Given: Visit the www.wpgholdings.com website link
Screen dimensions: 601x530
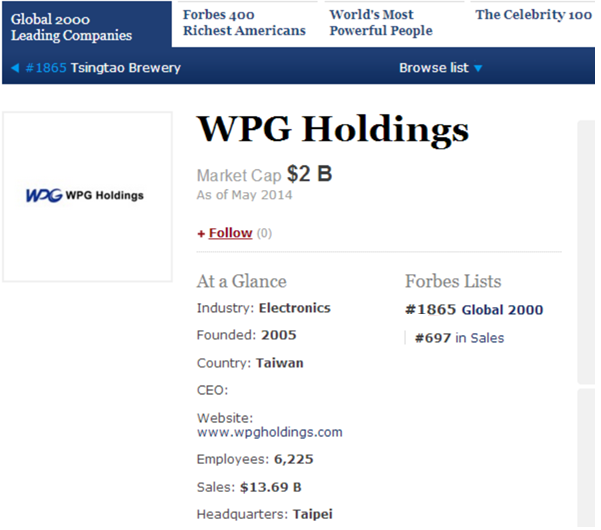Looking at the screenshot, I should 270,432.
